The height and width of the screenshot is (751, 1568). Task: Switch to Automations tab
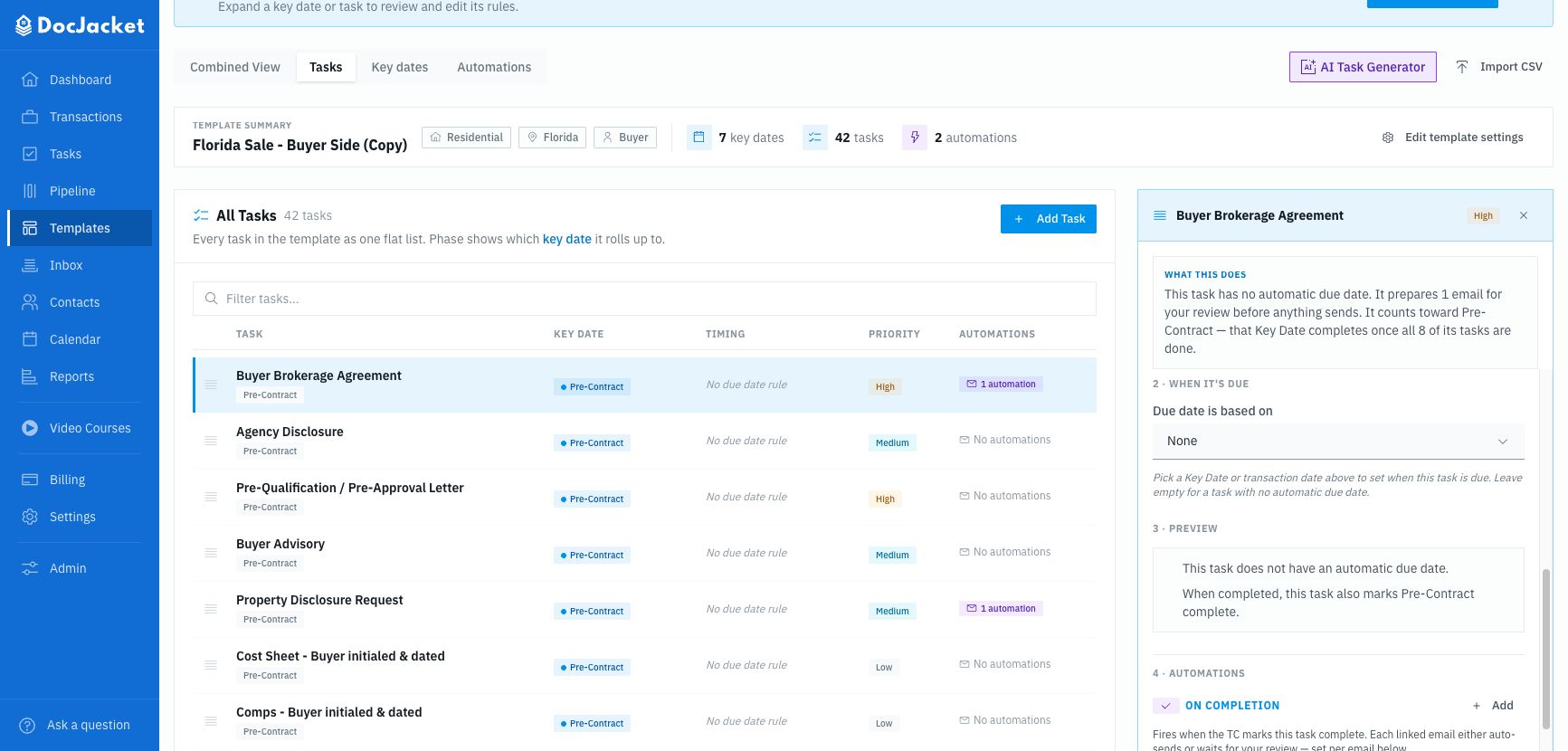coord(494,67)
